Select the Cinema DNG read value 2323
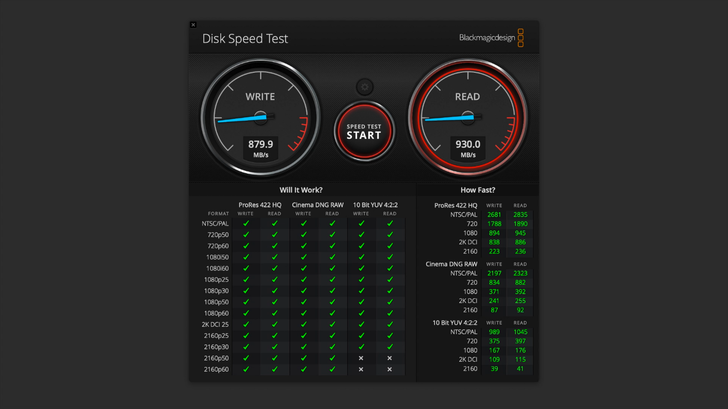 520,273
